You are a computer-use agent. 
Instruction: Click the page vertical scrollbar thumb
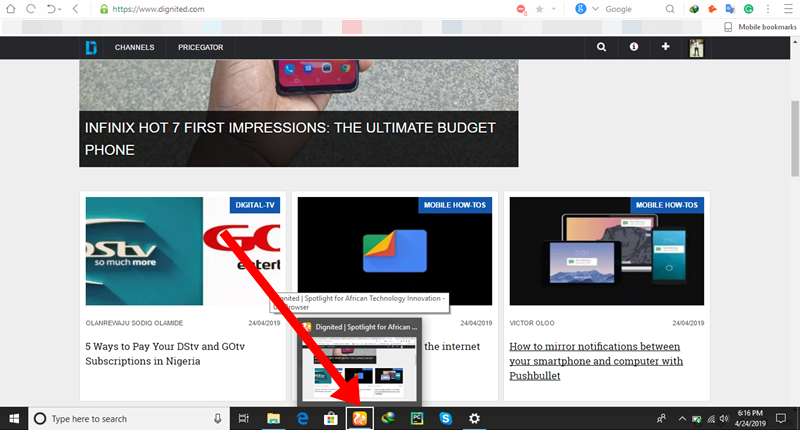pos(795,139)
